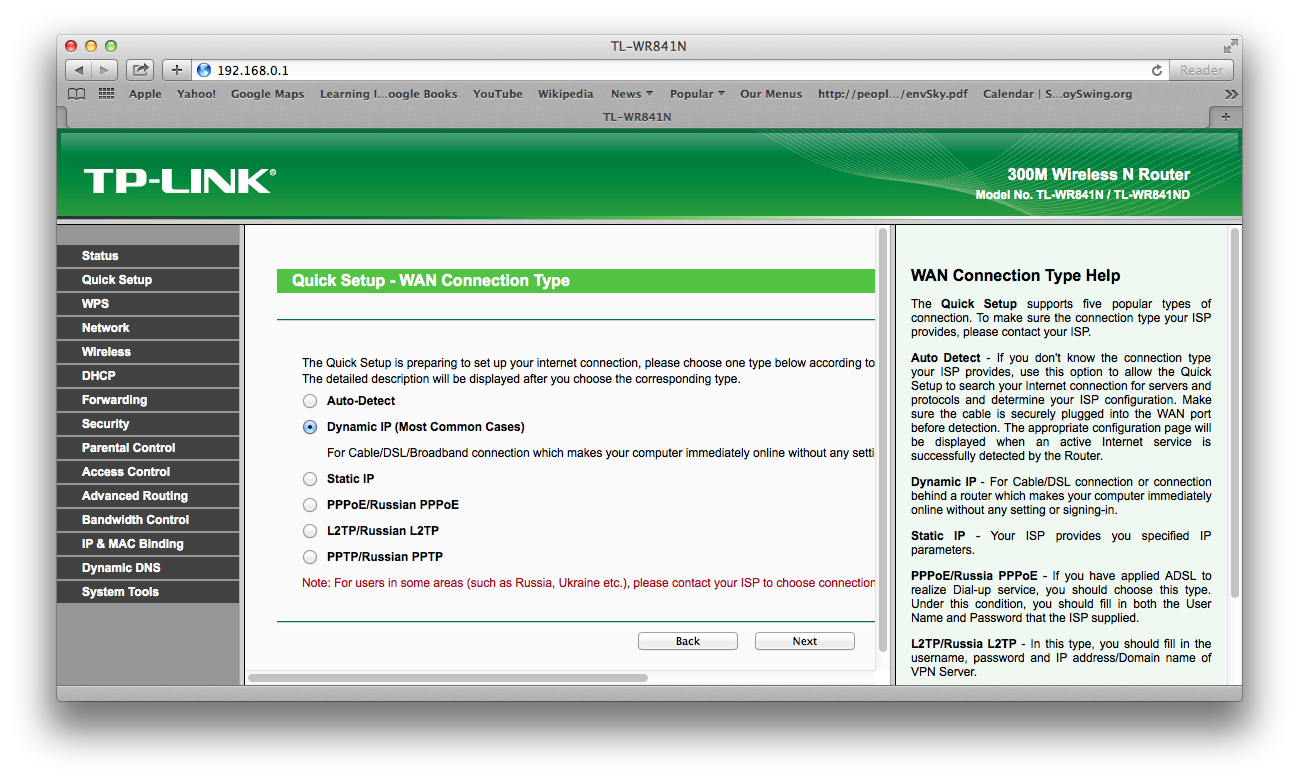The height and width of the screenshot is (780, 1299).
Task: Click the Back button in setup
Action: click(x=688, y=641)
